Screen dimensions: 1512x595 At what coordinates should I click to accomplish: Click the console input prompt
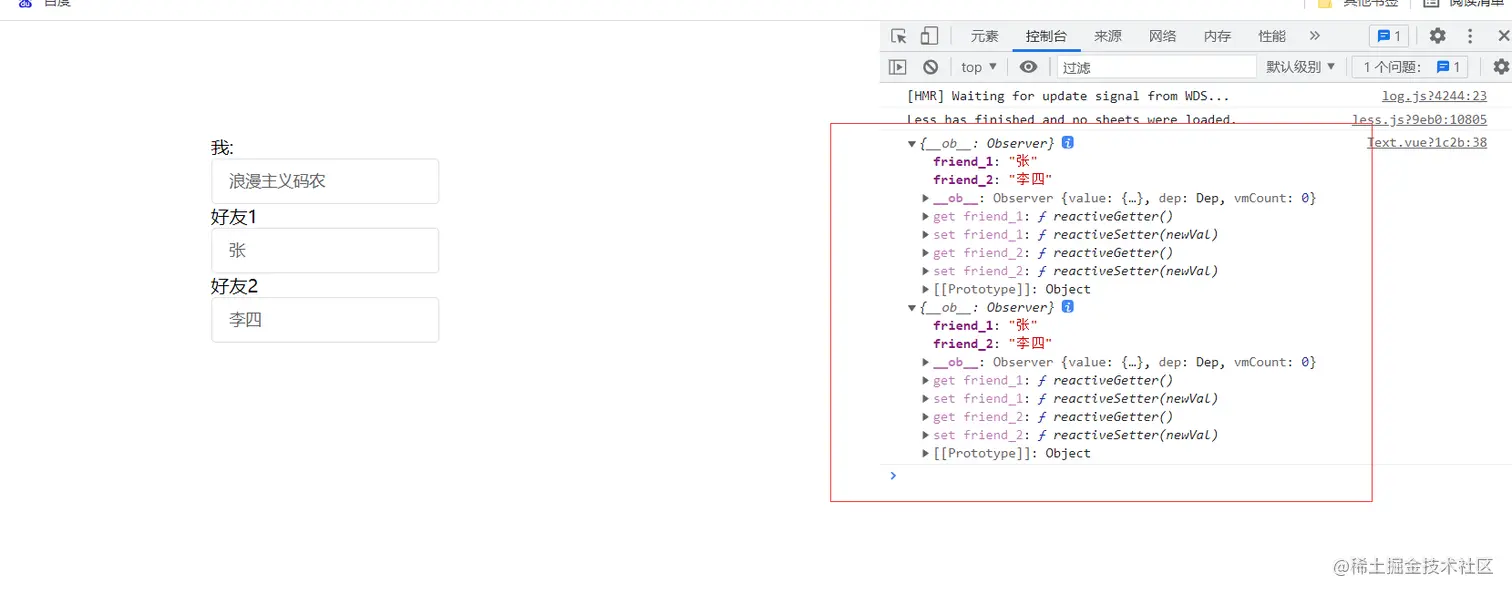[1195, 475]
